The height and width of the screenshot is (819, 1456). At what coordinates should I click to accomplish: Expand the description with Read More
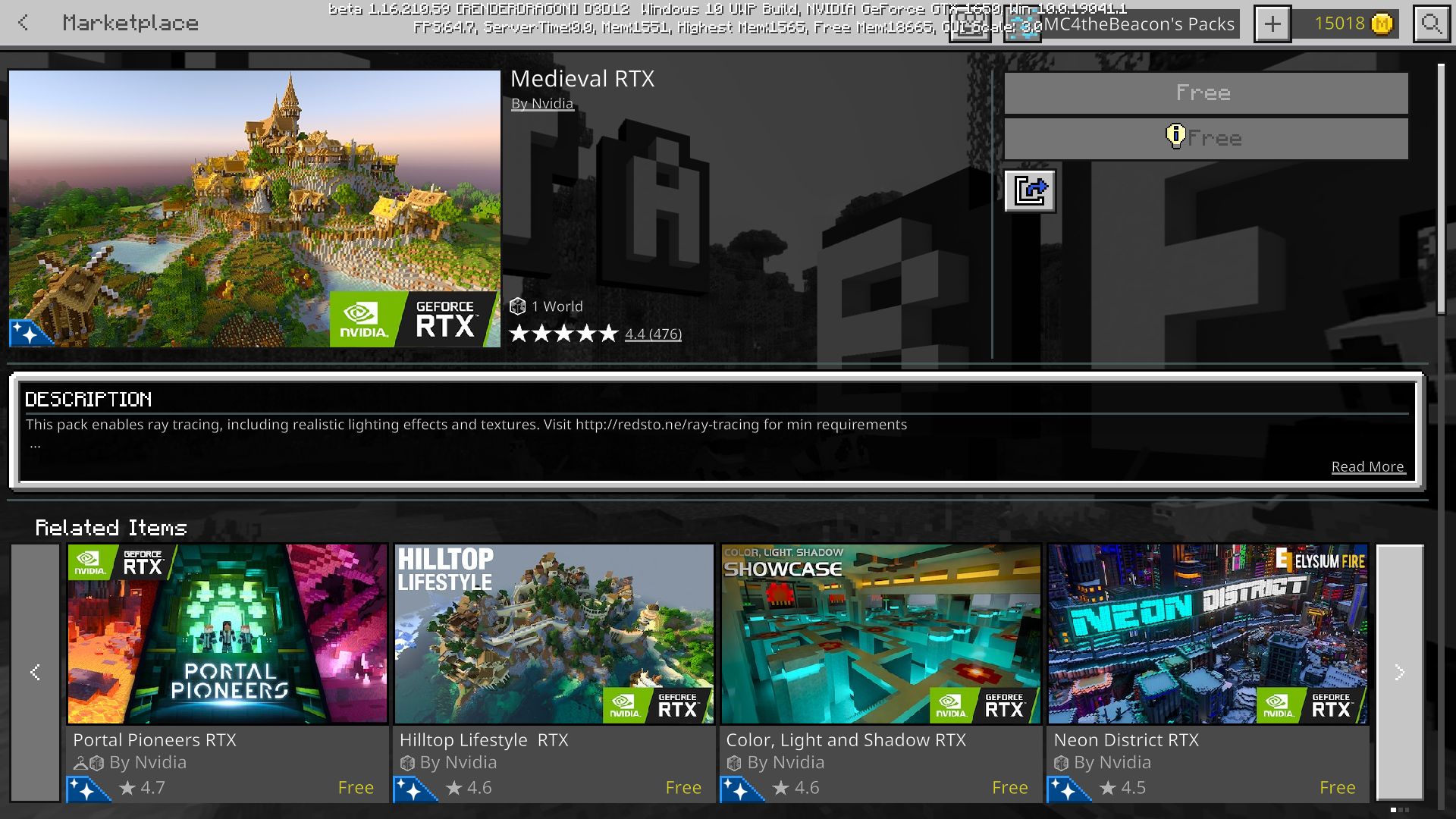click(x=1367, y=467)
